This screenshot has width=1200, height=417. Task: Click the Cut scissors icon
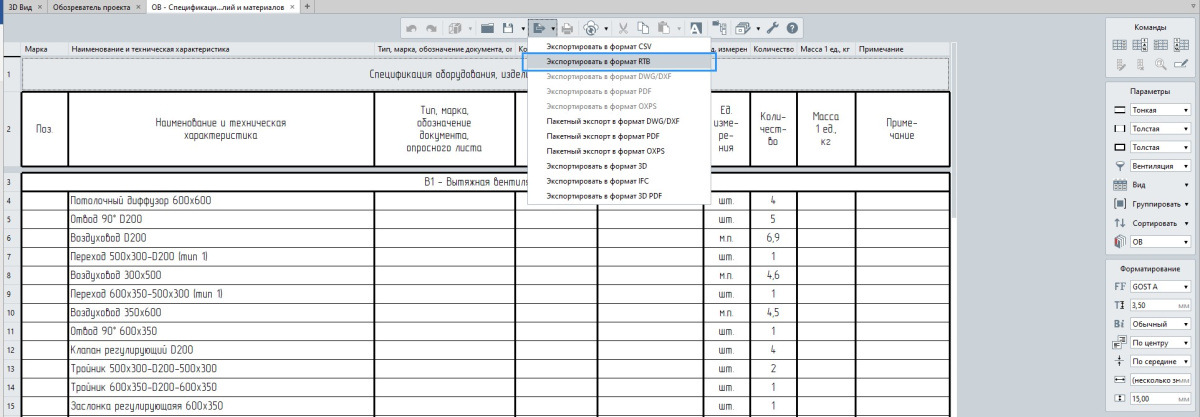tap(623, 29)
